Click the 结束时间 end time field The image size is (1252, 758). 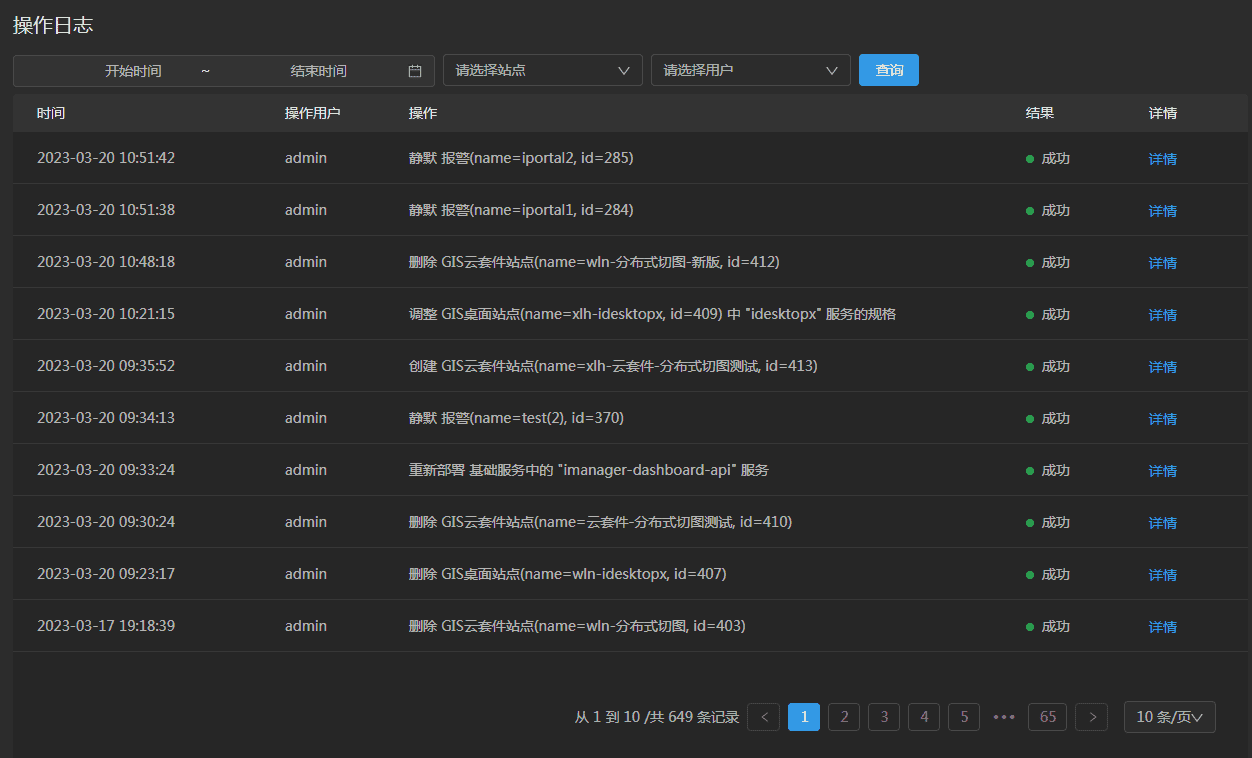318,71
